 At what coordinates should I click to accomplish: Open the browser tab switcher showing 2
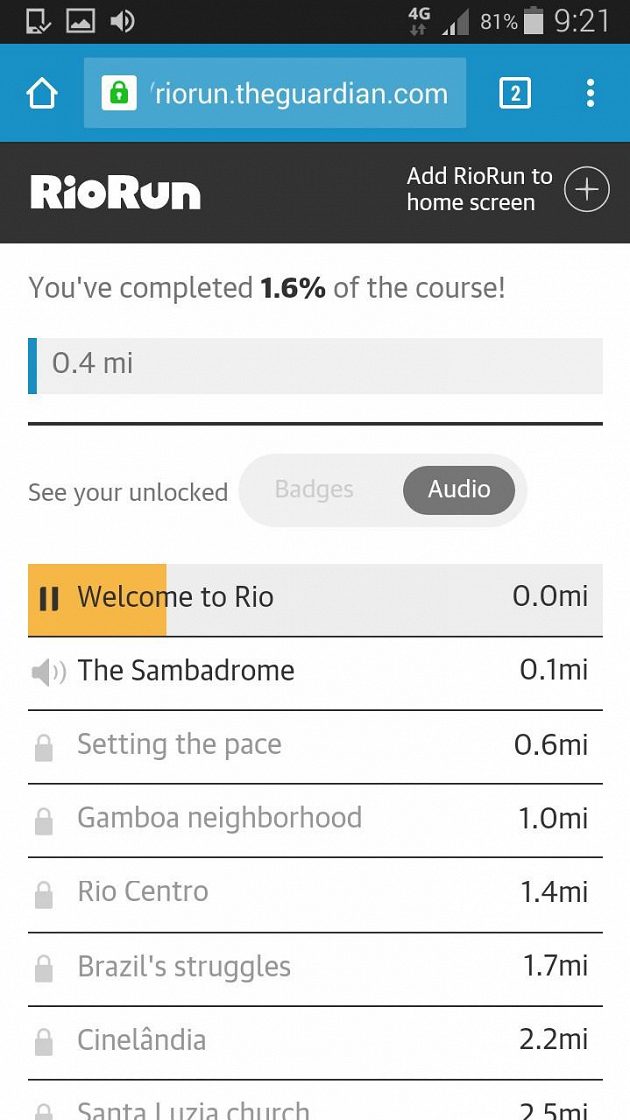pos(516,94)
